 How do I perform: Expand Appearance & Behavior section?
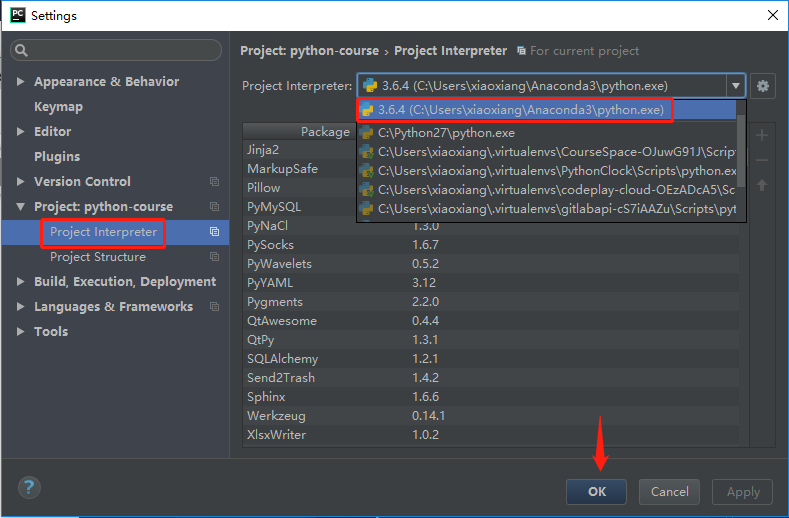(x=21, y=82)
